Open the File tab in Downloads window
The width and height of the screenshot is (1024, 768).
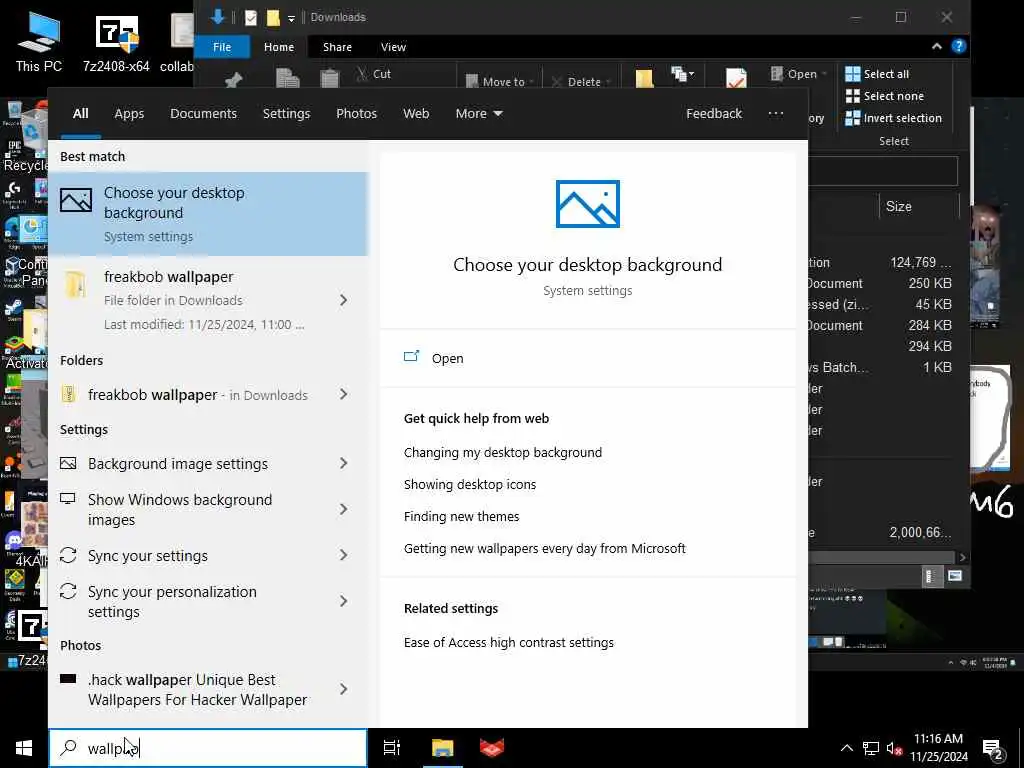click(x=222, y=47)
